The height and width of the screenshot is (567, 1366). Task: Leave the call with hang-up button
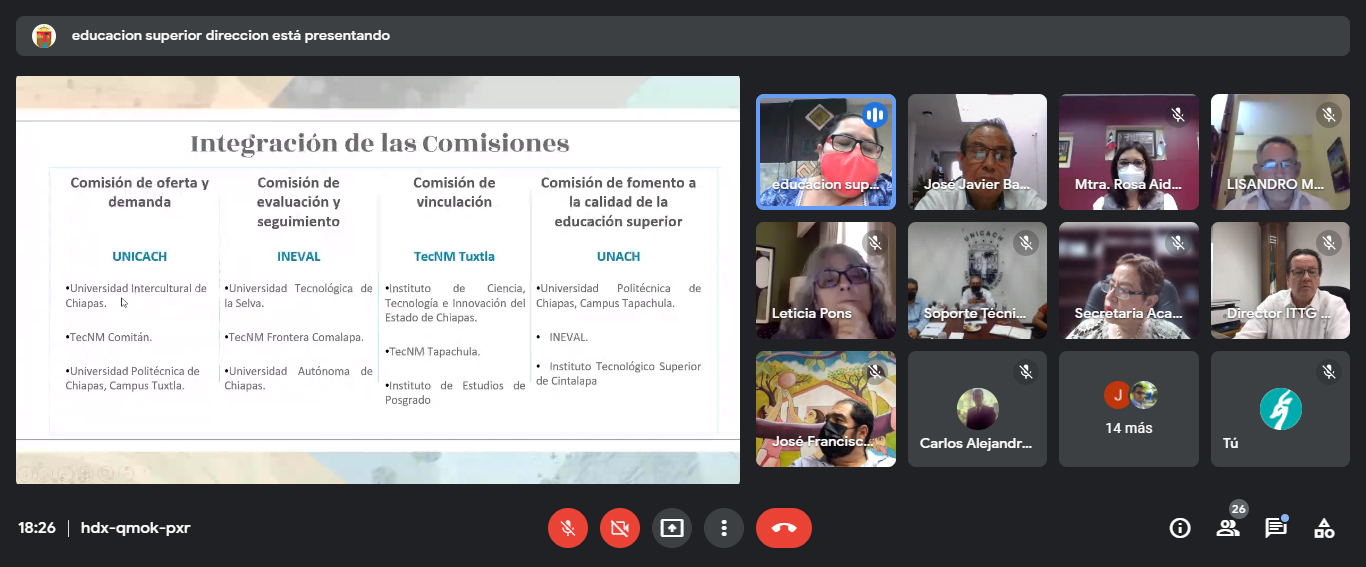coord(784,528)
